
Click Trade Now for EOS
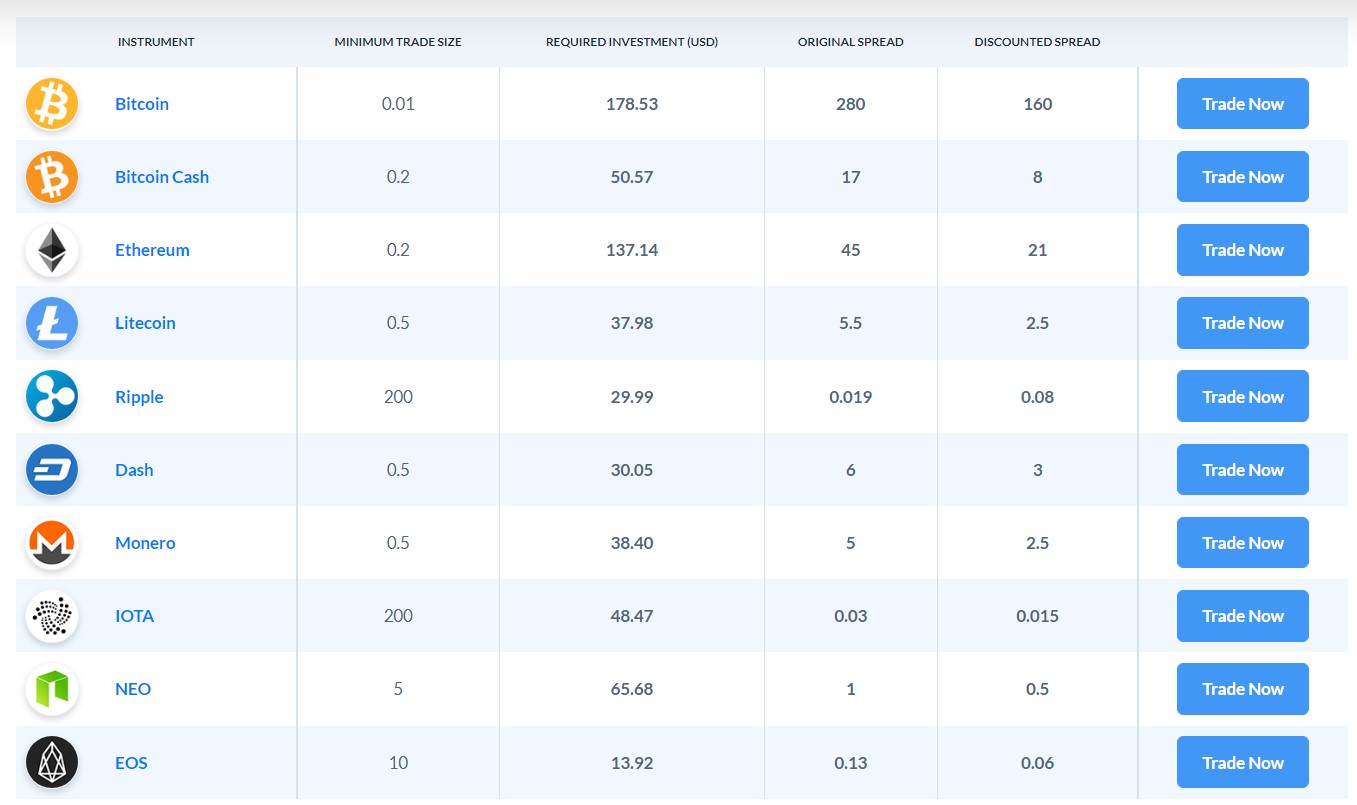[1243, 763]
